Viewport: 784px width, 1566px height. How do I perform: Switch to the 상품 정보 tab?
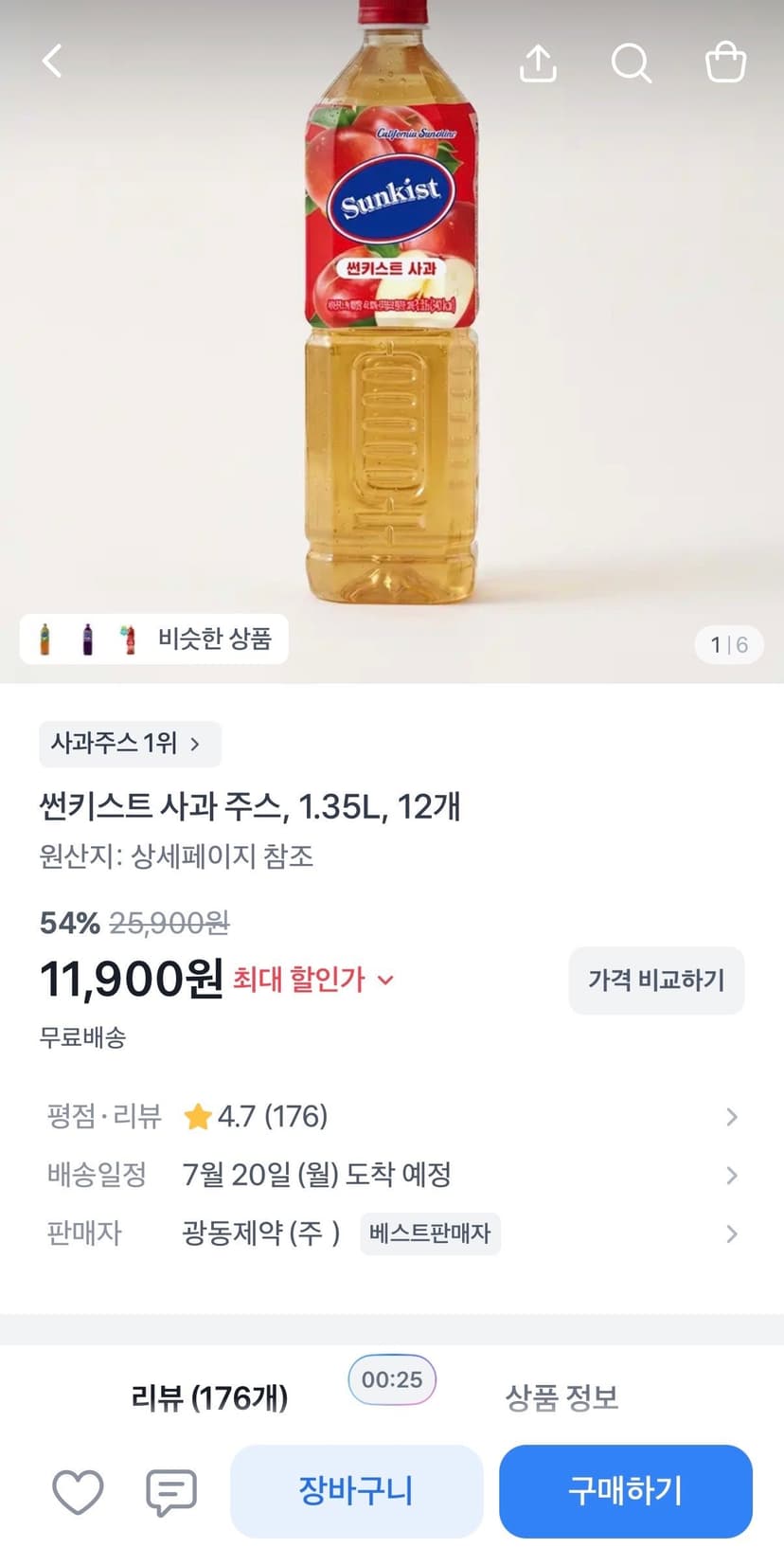561,1397
